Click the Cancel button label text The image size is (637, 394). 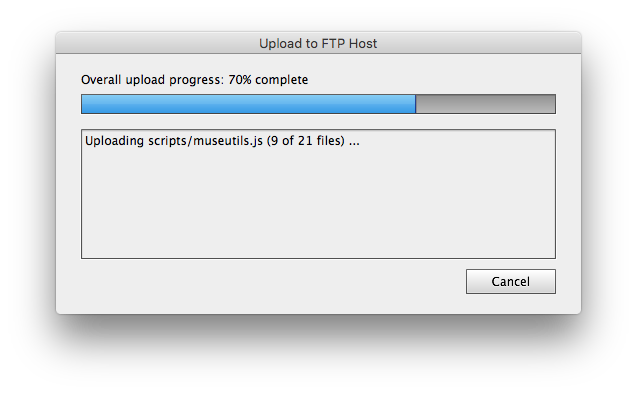[511, 281]
